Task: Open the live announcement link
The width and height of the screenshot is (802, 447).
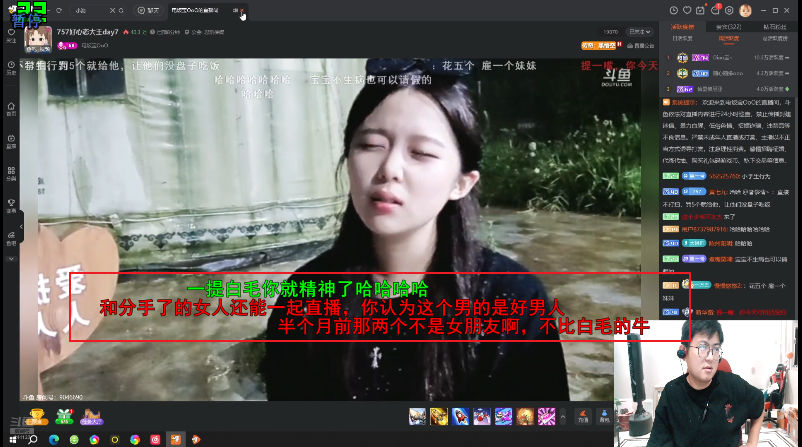Action: tap(640, 46)
